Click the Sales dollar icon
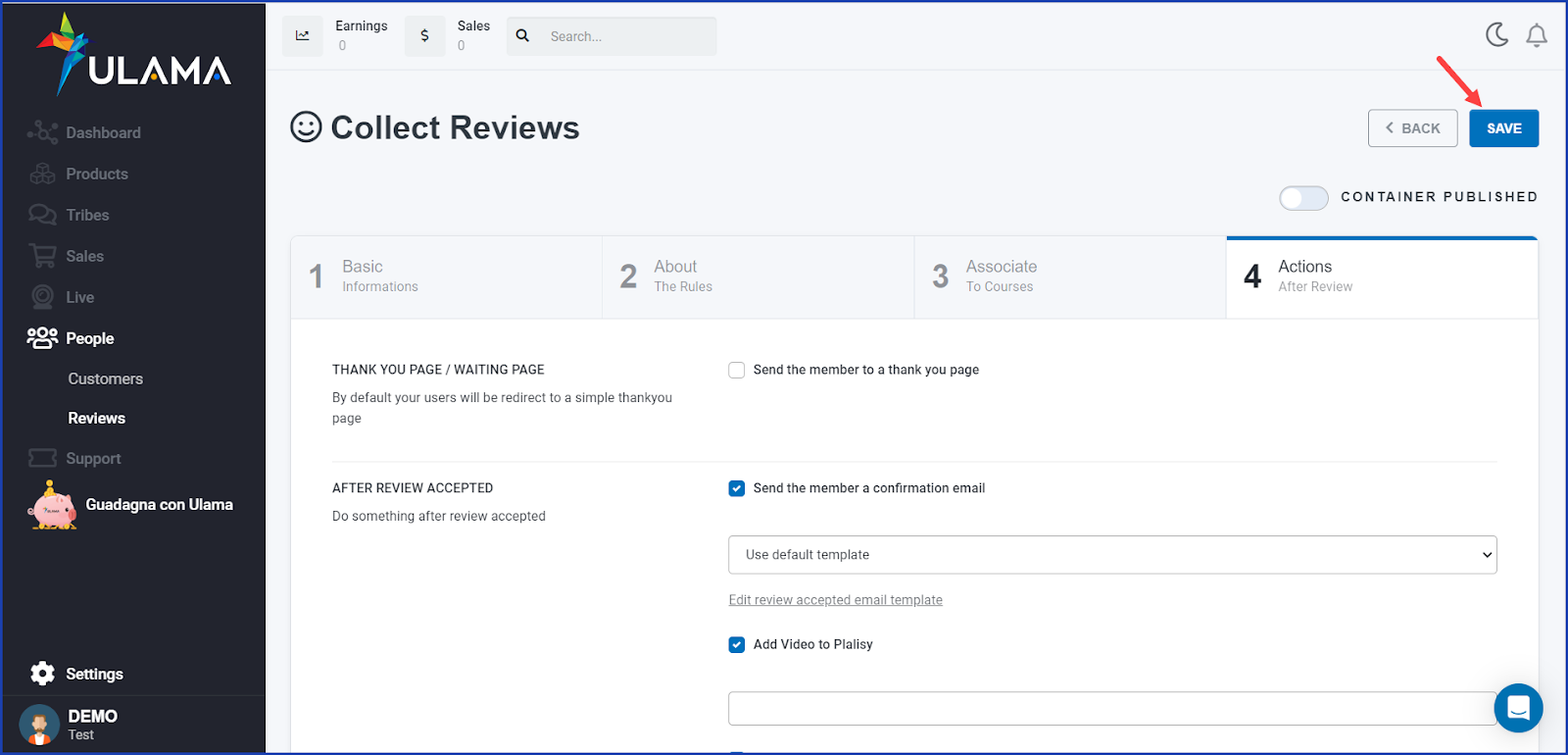The image size is (1568, 755). tap(424, 36)
